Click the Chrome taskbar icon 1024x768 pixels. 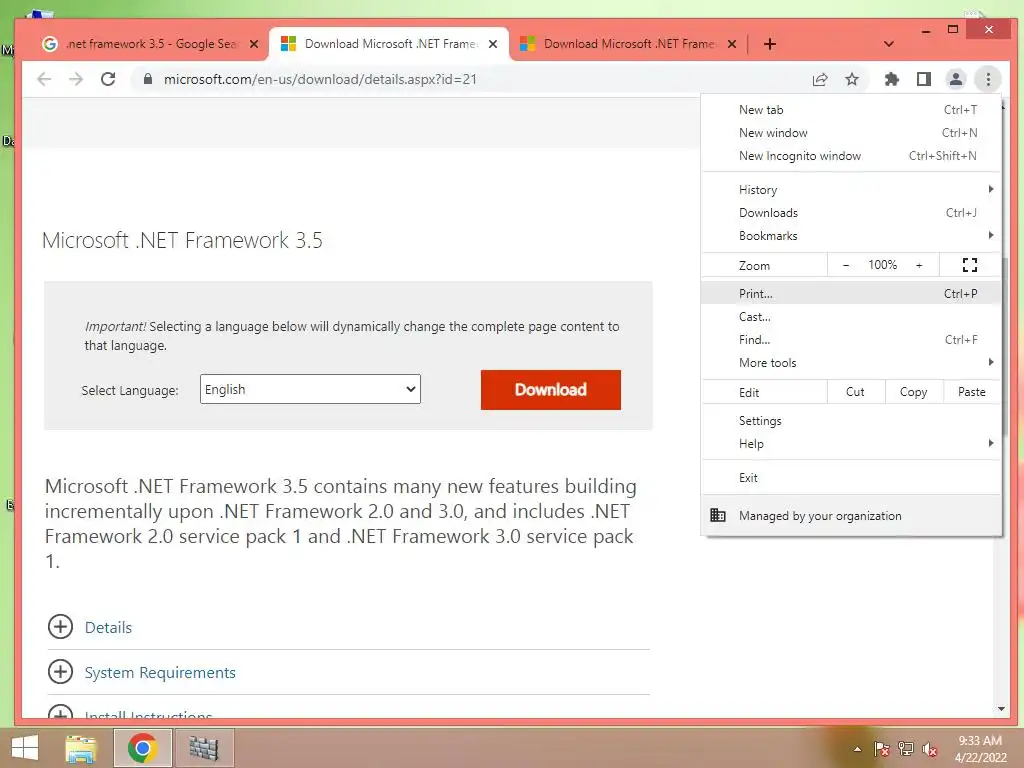click(143, 748)
